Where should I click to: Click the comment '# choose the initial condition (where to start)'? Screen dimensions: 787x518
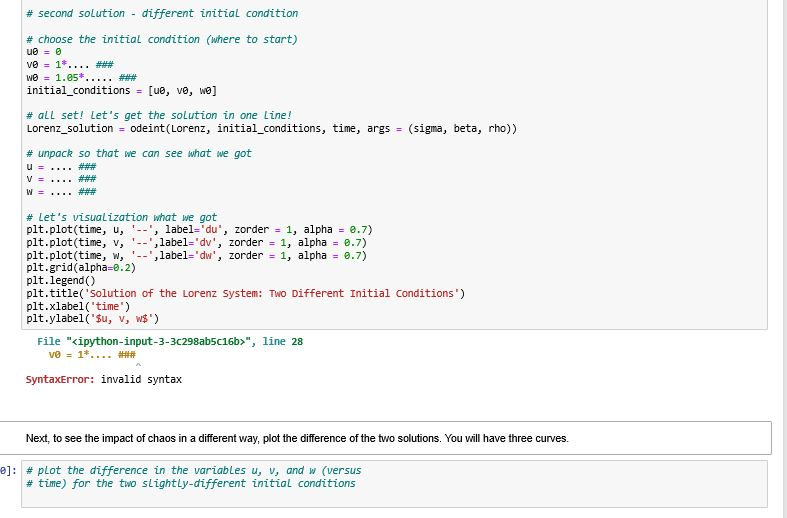[x=162, y=39]
